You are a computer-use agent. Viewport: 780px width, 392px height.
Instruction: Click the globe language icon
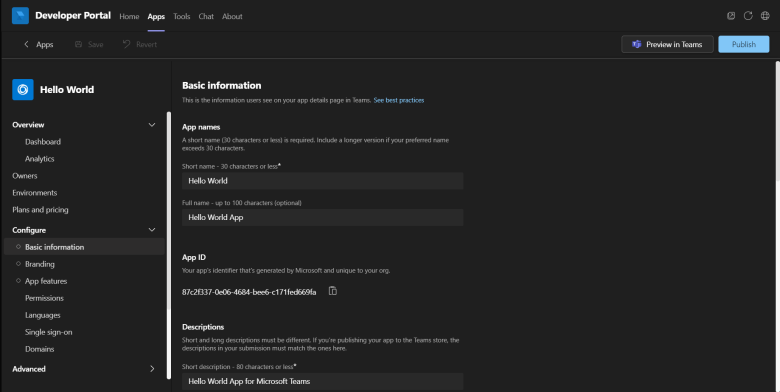[x=765, y=16]
